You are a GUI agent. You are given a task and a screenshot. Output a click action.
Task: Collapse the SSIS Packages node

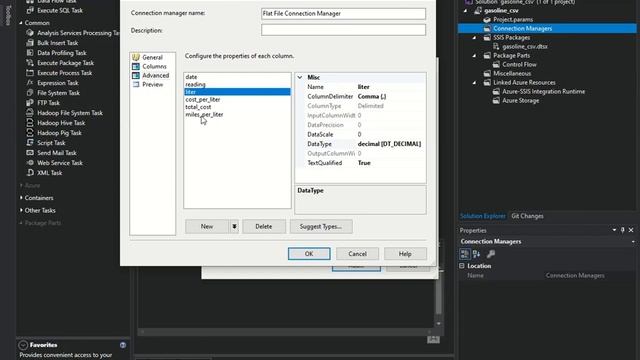coord(474,38)
